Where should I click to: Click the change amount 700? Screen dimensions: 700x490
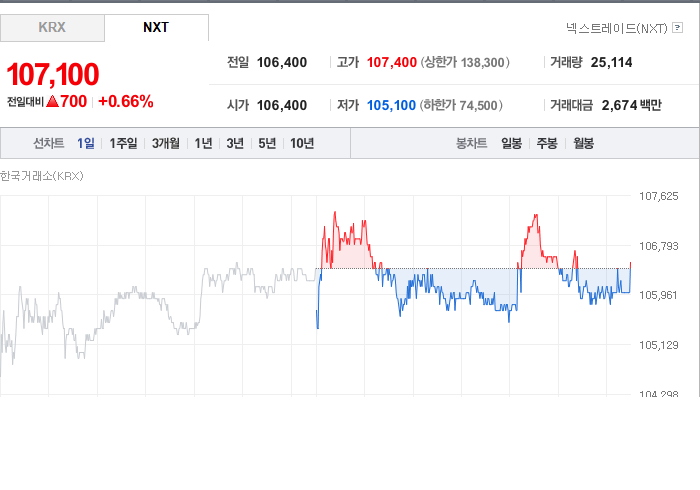click(74, 101)
